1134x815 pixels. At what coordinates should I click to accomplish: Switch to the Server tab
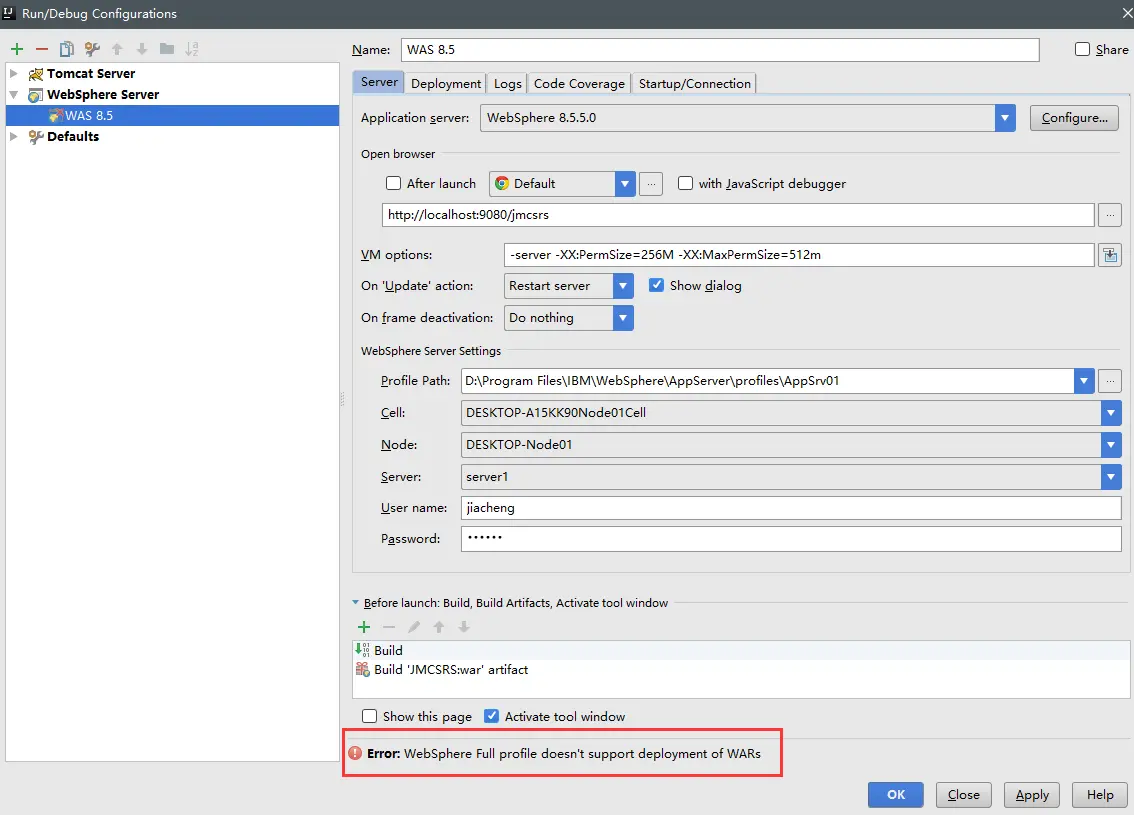click(x=379, y=82)
